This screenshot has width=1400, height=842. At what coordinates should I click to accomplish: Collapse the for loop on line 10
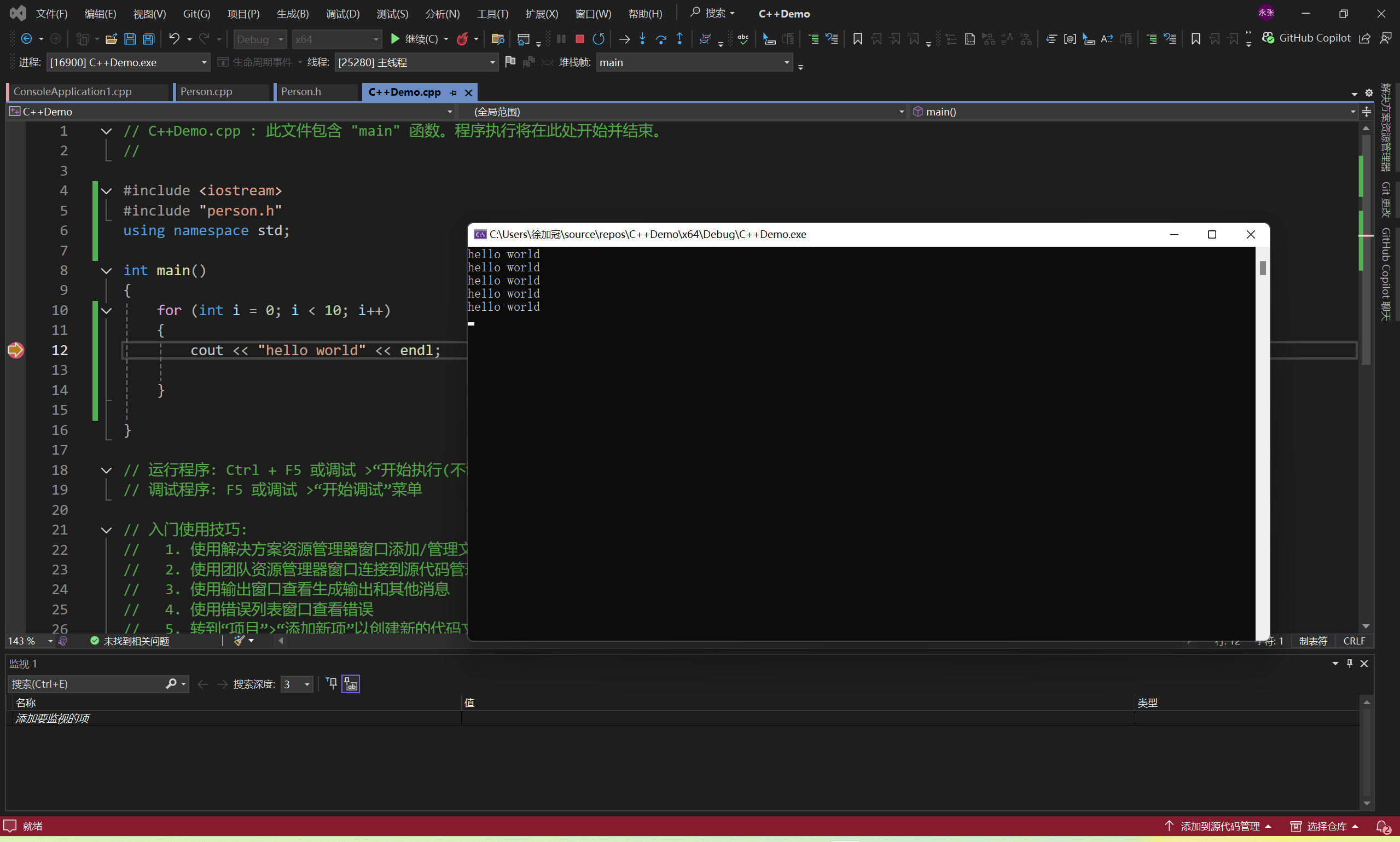point(106,310)
